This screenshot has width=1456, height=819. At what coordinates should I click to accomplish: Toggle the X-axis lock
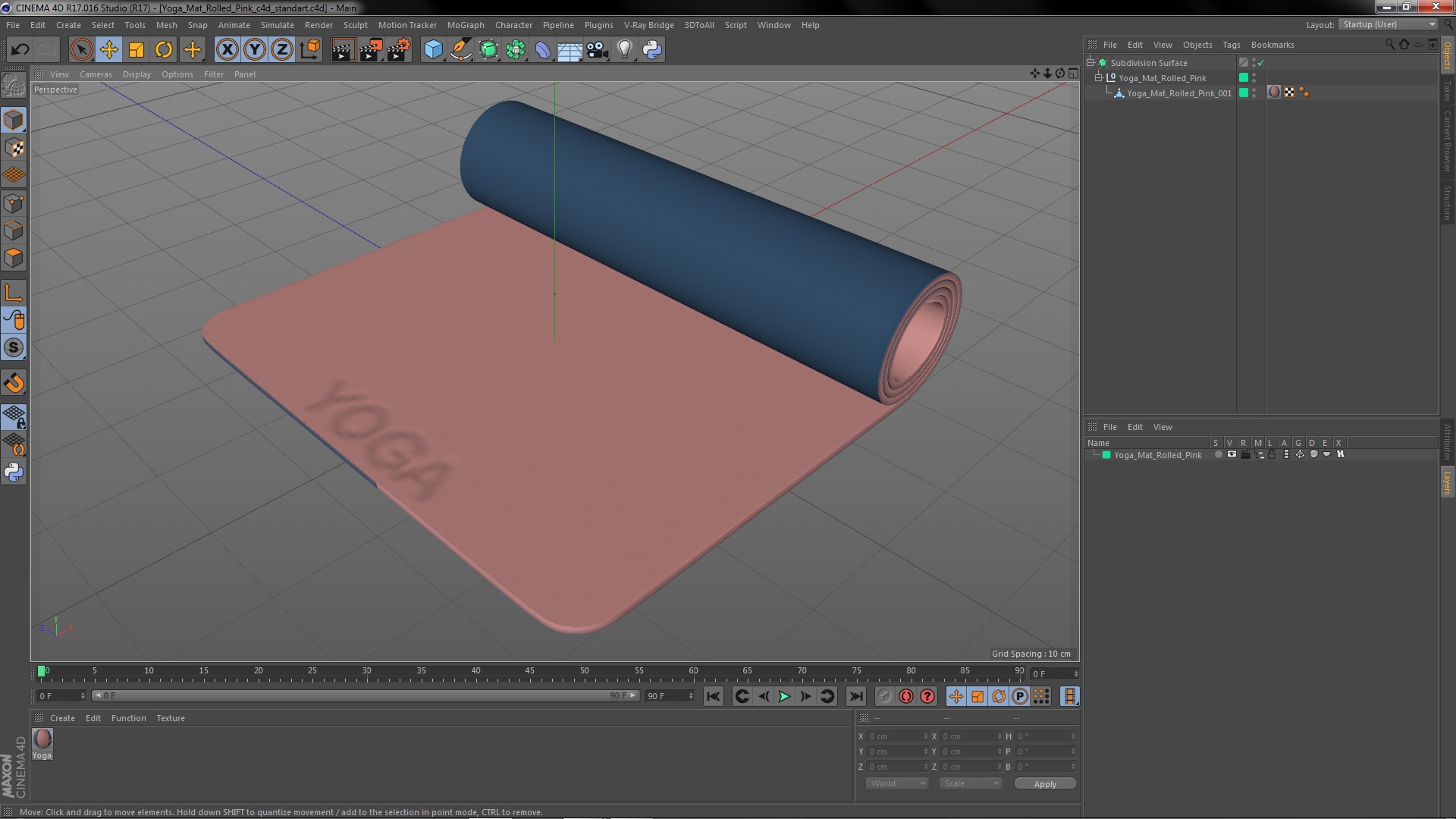pyautogui.click(x=227, y=50)
